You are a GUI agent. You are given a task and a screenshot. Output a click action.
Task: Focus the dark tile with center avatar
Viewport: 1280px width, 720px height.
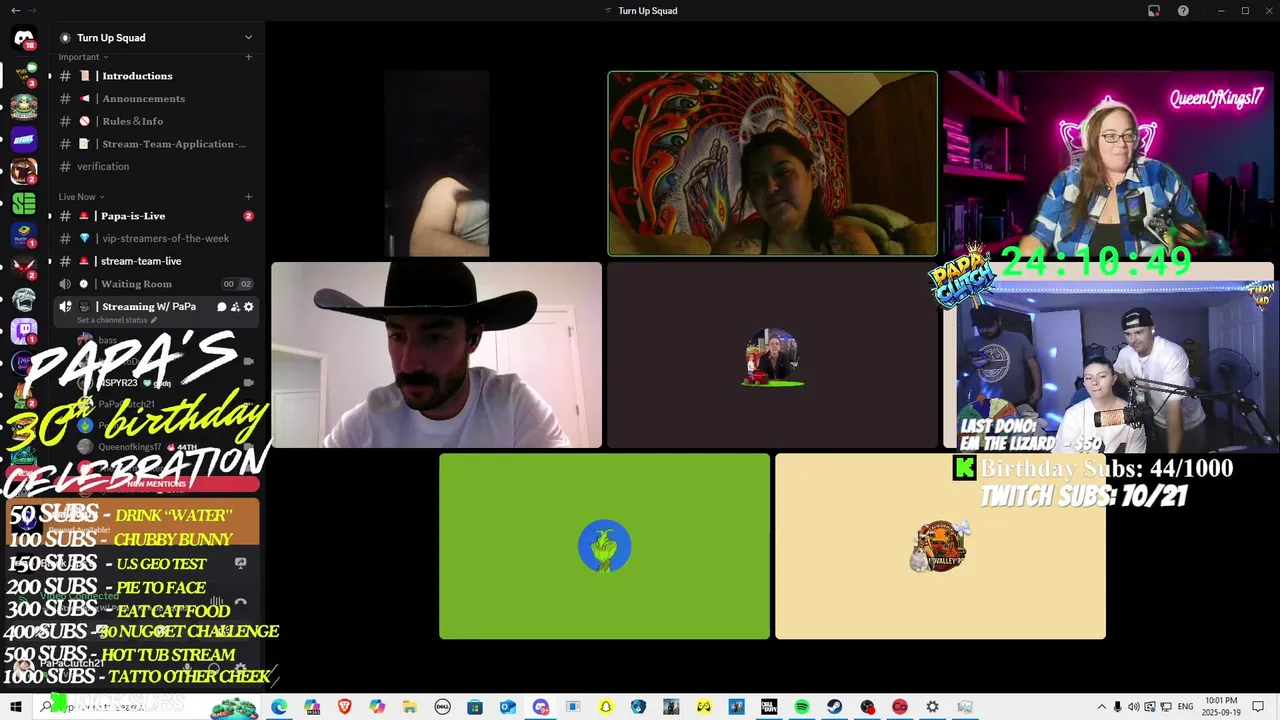(x=773, y=355)
